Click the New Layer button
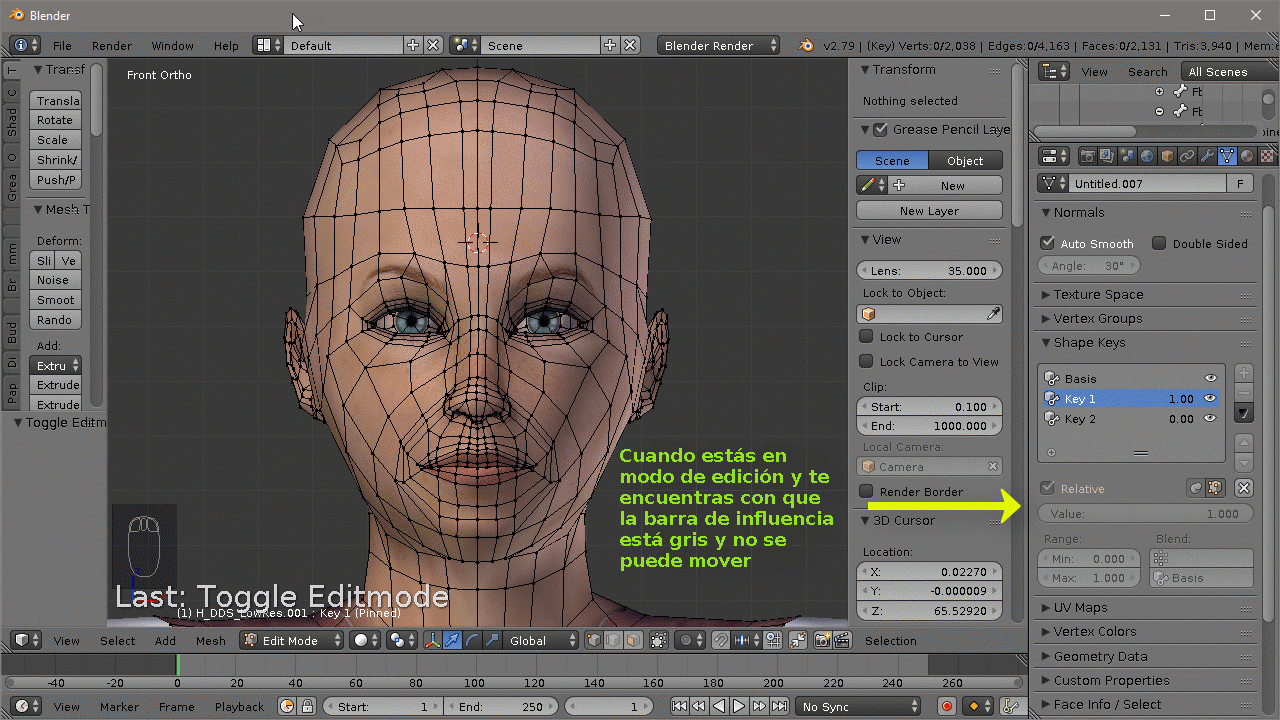The height and width of the screenshot is (720, 1280). pos(929,211)
